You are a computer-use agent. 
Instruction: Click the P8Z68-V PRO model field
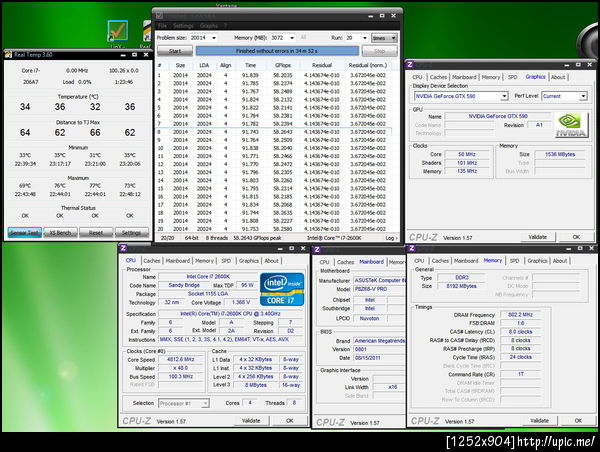click(x=379, y=289)
